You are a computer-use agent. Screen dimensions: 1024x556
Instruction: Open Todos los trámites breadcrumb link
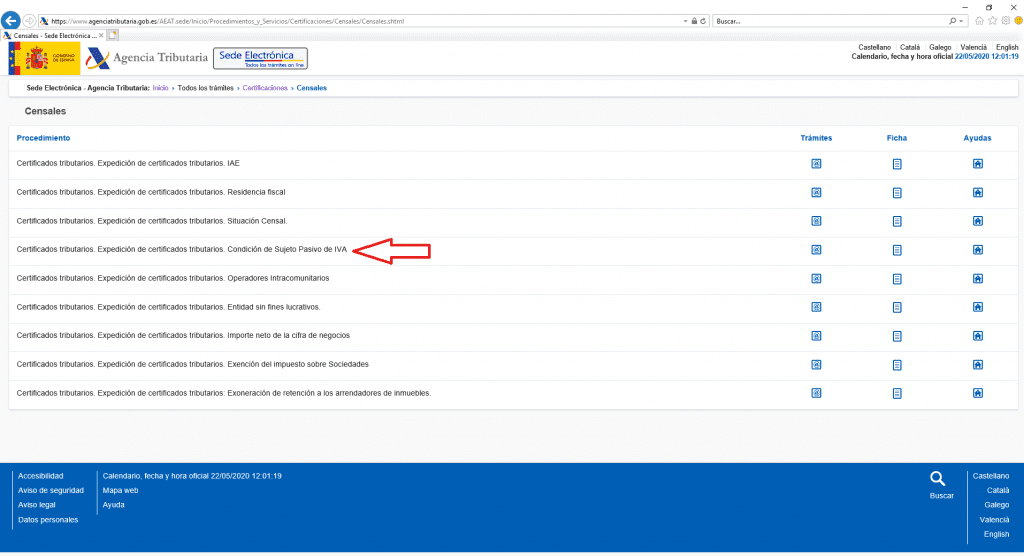[205, 88]
